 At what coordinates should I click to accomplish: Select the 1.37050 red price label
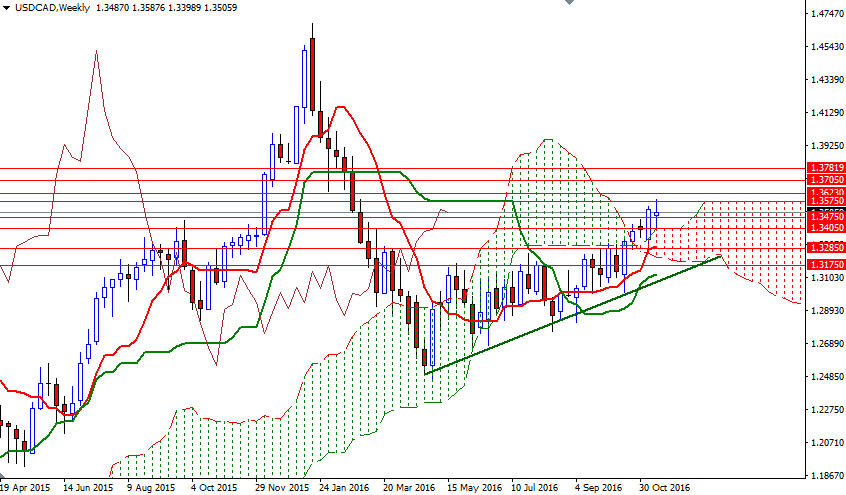[x=825, y=180]
